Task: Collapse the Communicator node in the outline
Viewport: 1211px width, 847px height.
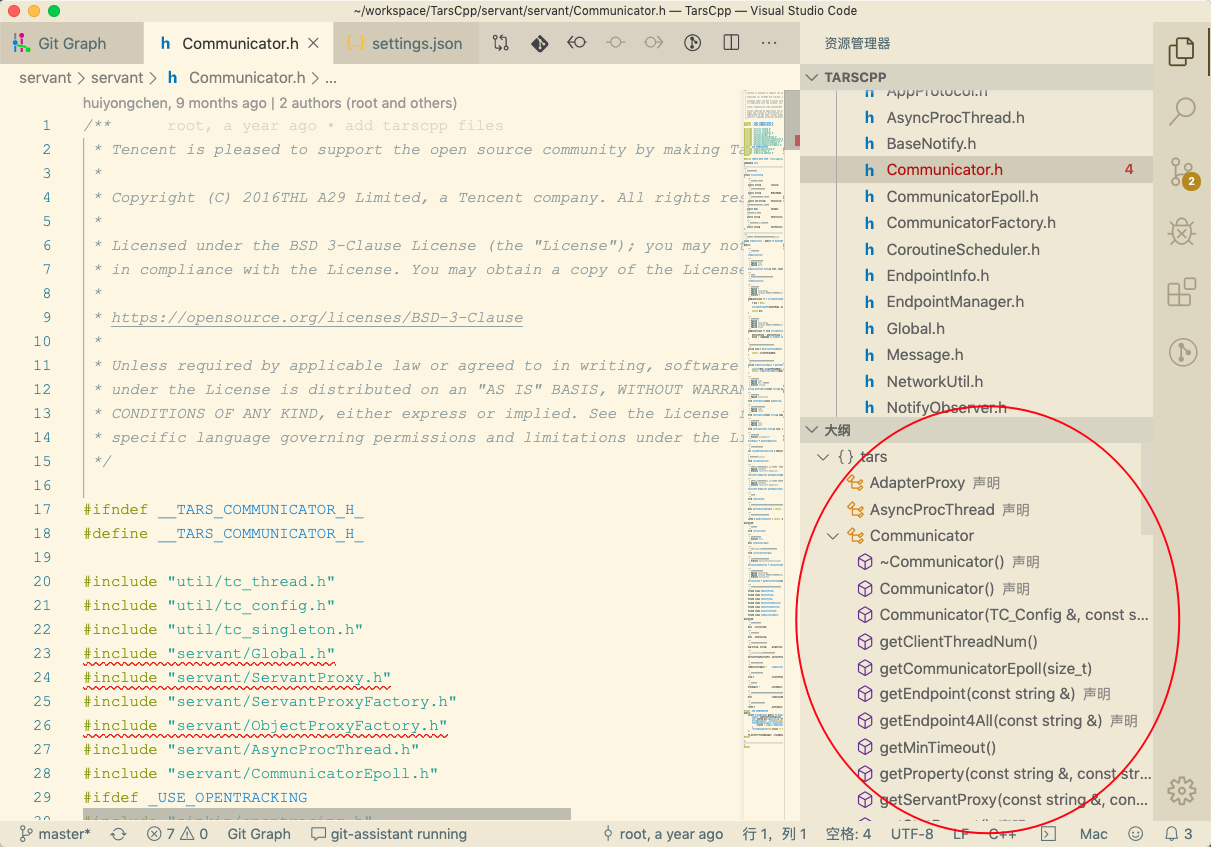Action: [x=833, y=535]
